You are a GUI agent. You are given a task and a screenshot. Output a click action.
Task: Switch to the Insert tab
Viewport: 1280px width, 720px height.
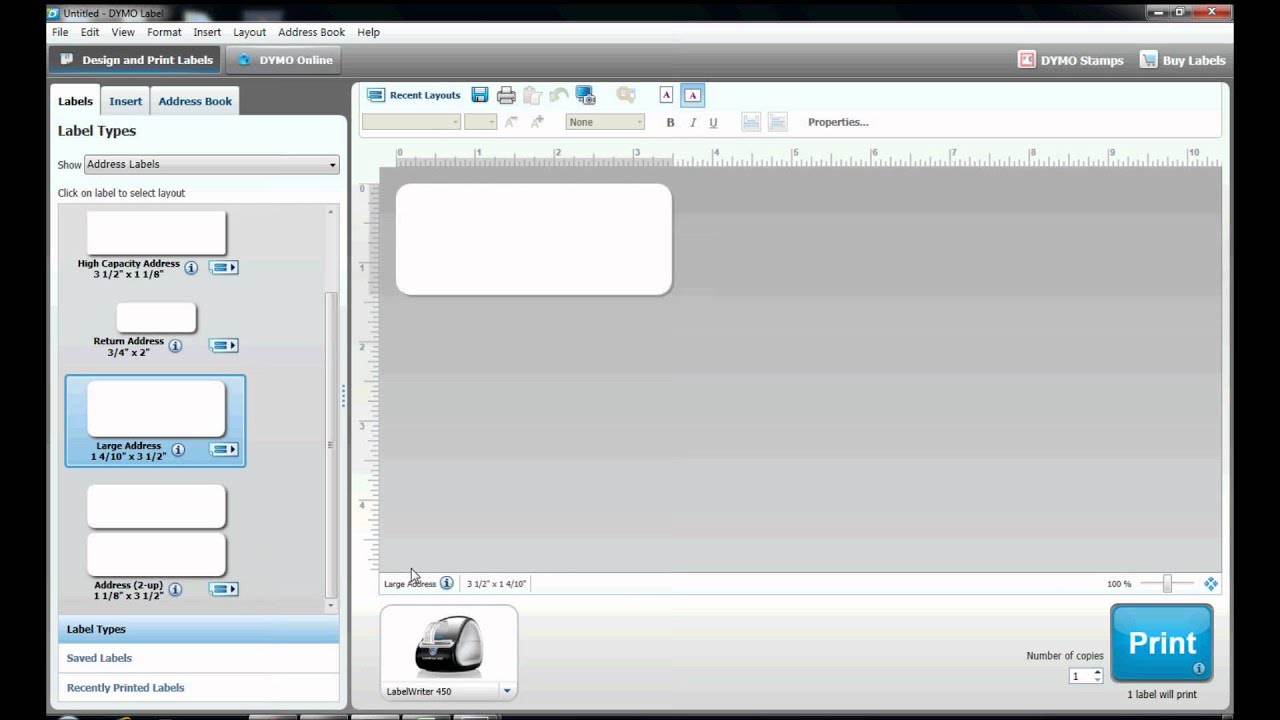[x=126, y=101]
